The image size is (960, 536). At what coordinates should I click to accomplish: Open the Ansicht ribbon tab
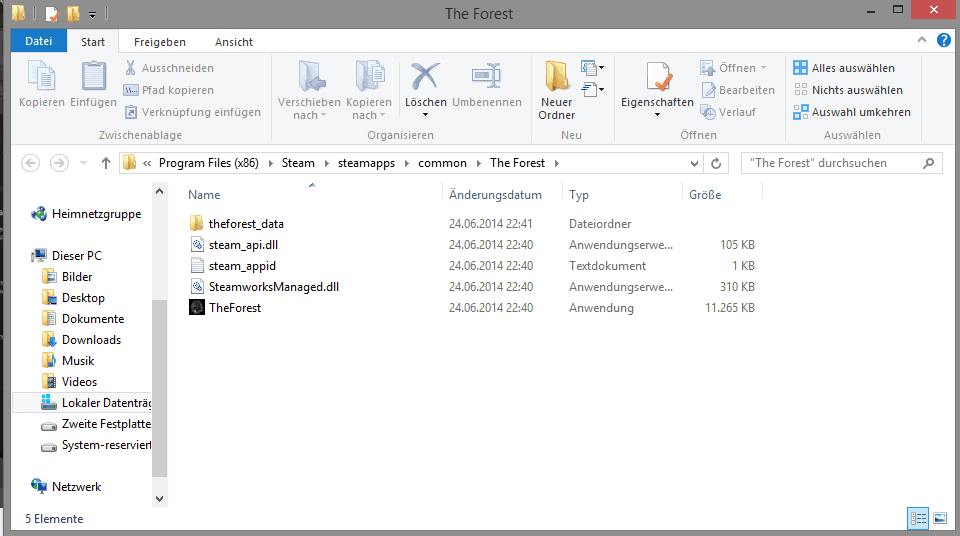click(x=233, y=42)
